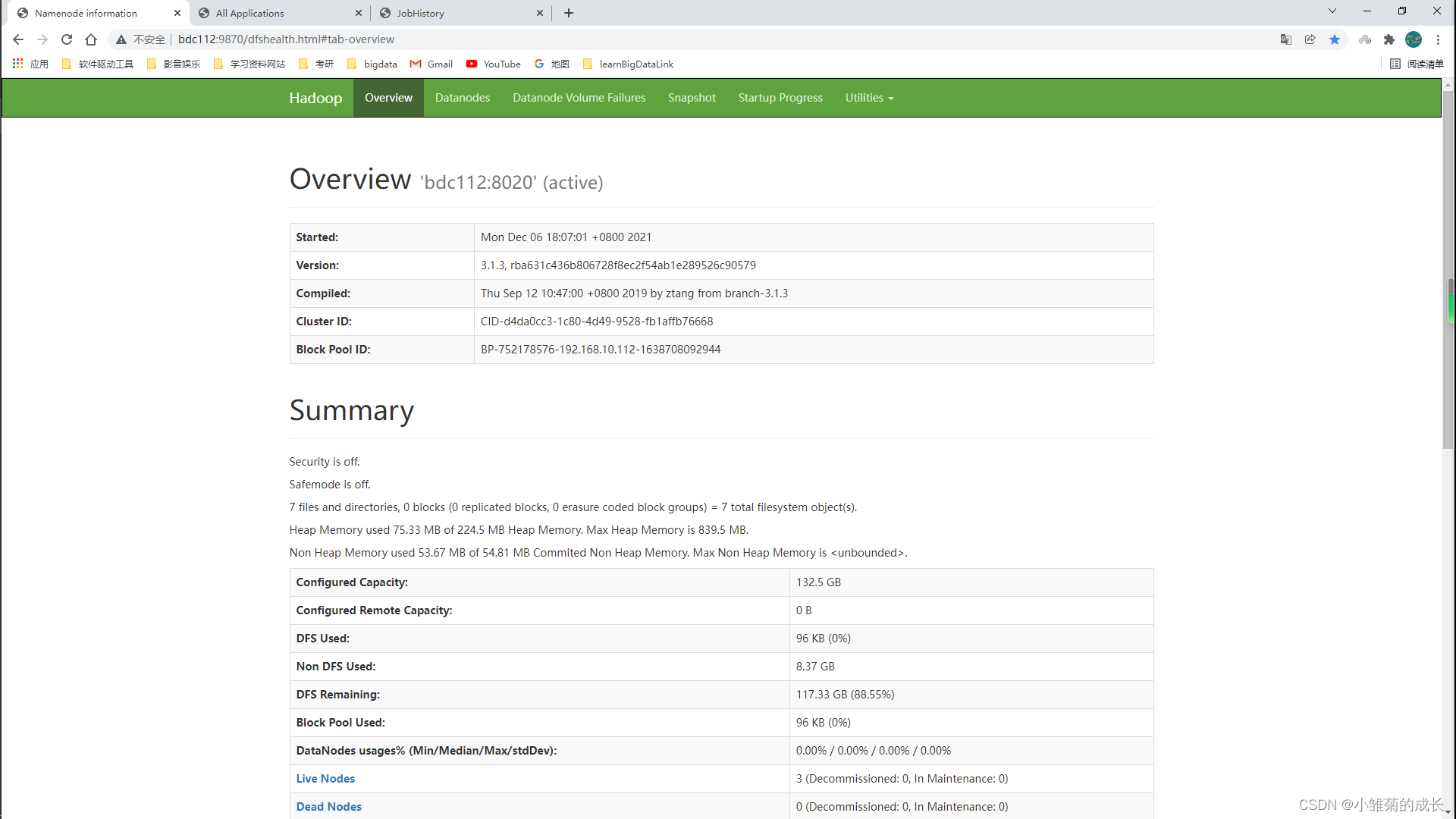The height and width of the screenshot is (819, 1456).
Task: Open the Google Maps bookmark 地图
Action: coord(552,64)
